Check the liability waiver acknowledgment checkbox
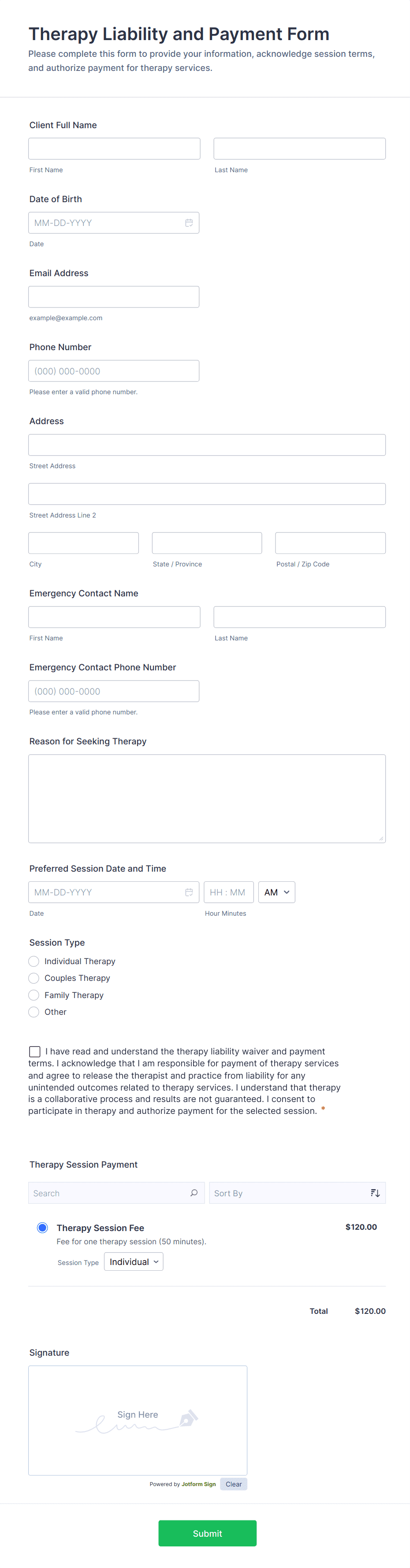 click(x=35, y=1051)
